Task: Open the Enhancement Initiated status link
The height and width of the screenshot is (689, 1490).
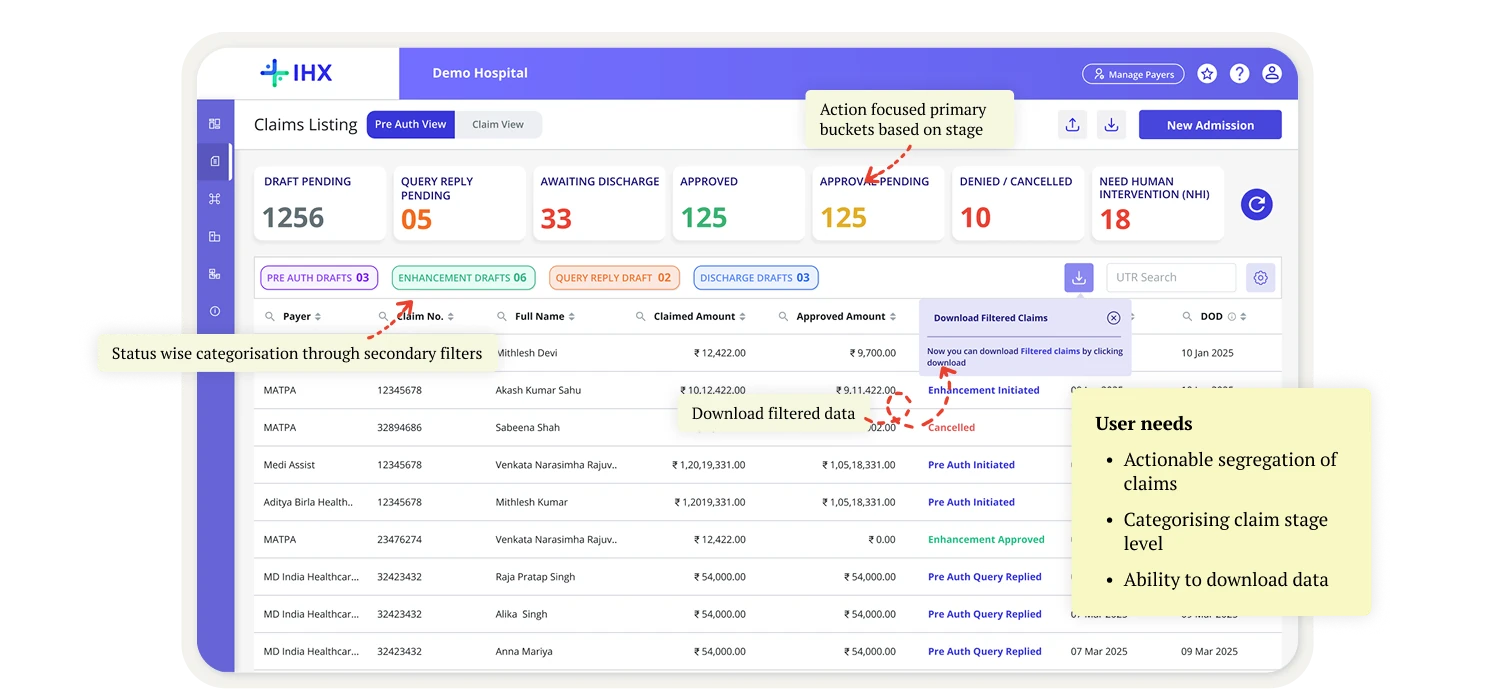Action: pyautogui.click(x=983, y=390)
